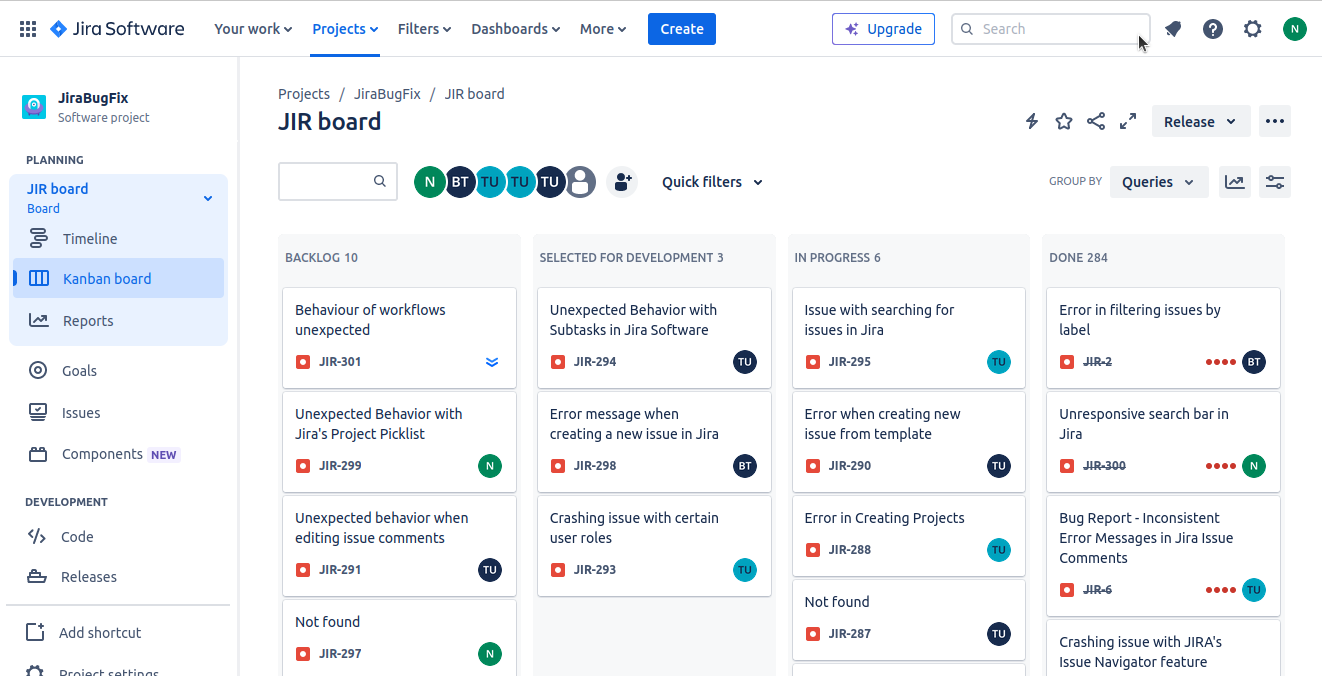Viewport: 1322px width, 676px height.
Task: Open the notifications bell icon
Action: pos(1173,29)
